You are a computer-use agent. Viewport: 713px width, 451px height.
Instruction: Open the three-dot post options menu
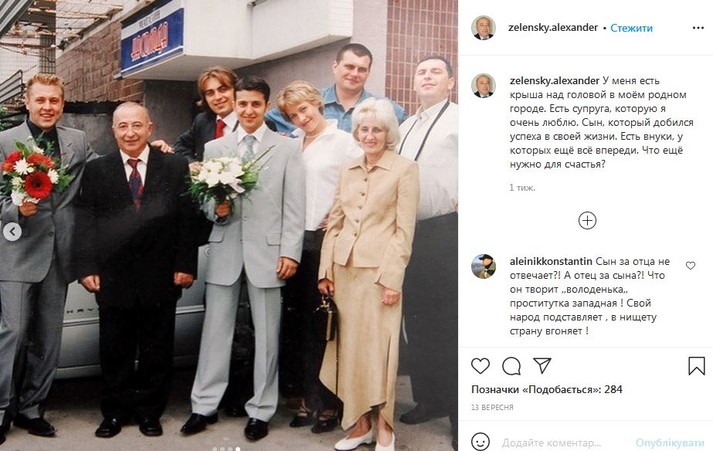click(x=698, y=28)
